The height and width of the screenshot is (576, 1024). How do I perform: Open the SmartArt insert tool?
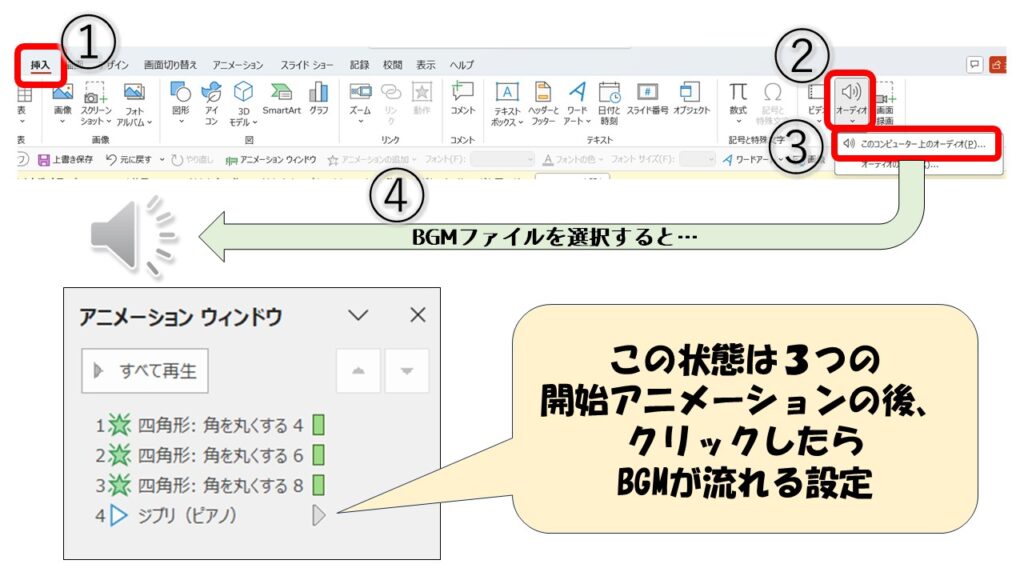[282, 98]
